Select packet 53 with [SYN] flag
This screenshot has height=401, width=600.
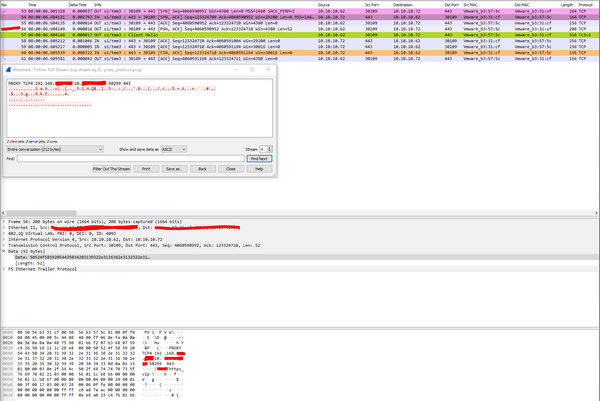pos(300,11)
